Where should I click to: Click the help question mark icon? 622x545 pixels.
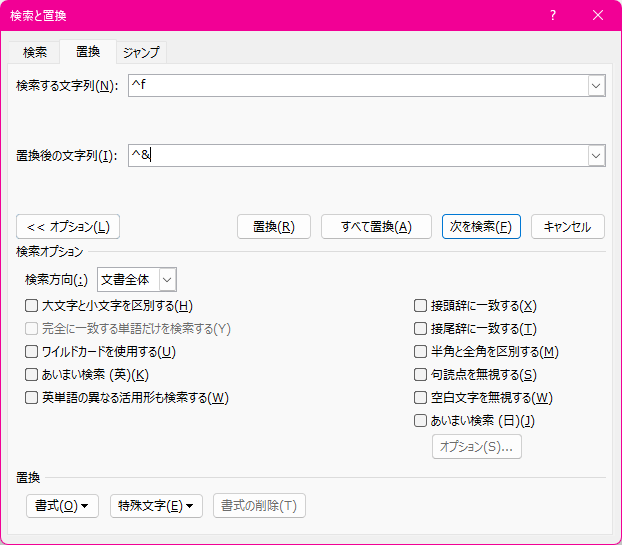[x=553, y=16]
